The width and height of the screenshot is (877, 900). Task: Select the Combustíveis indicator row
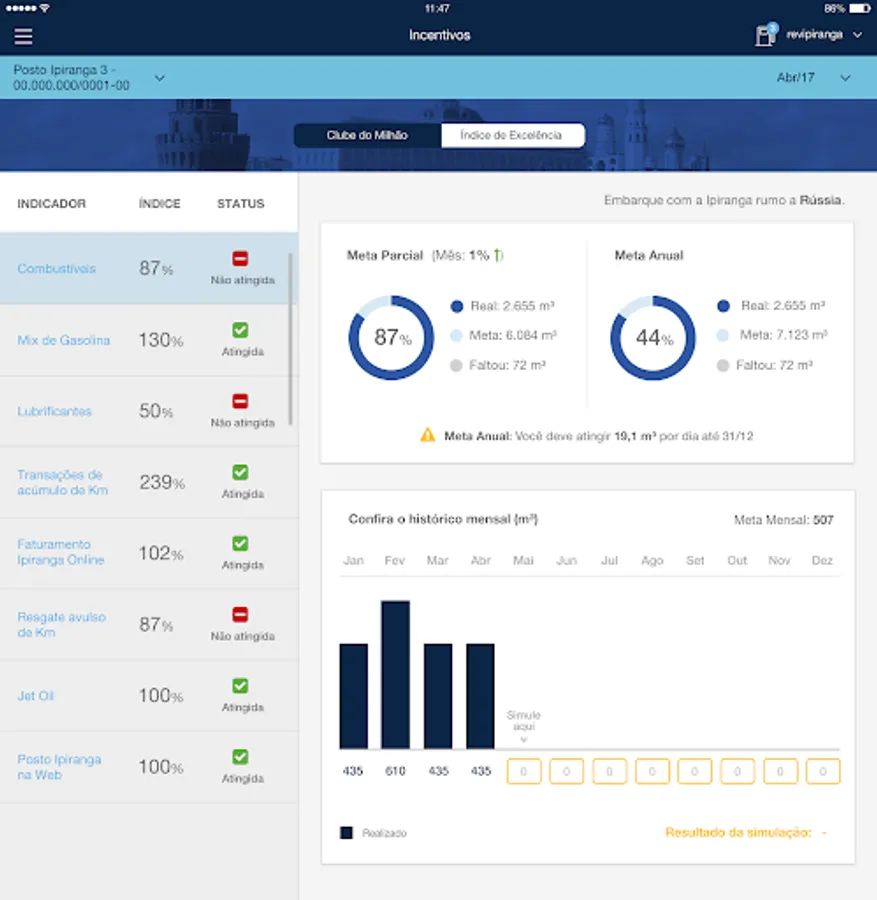[149, 268]
